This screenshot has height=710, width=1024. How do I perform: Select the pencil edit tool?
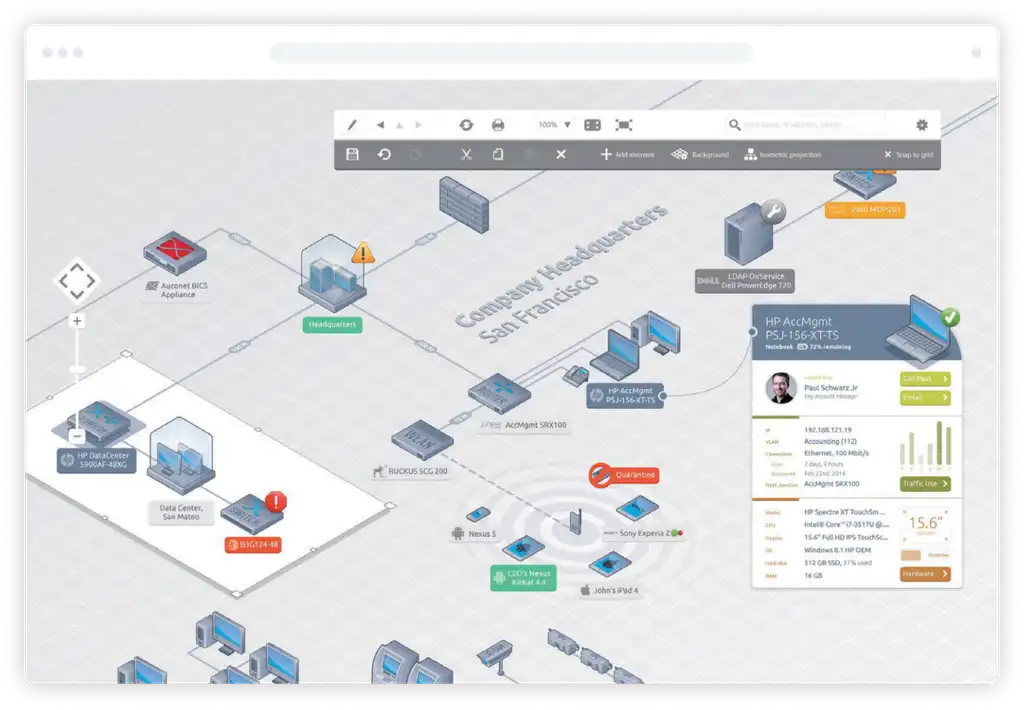point(352,125)
